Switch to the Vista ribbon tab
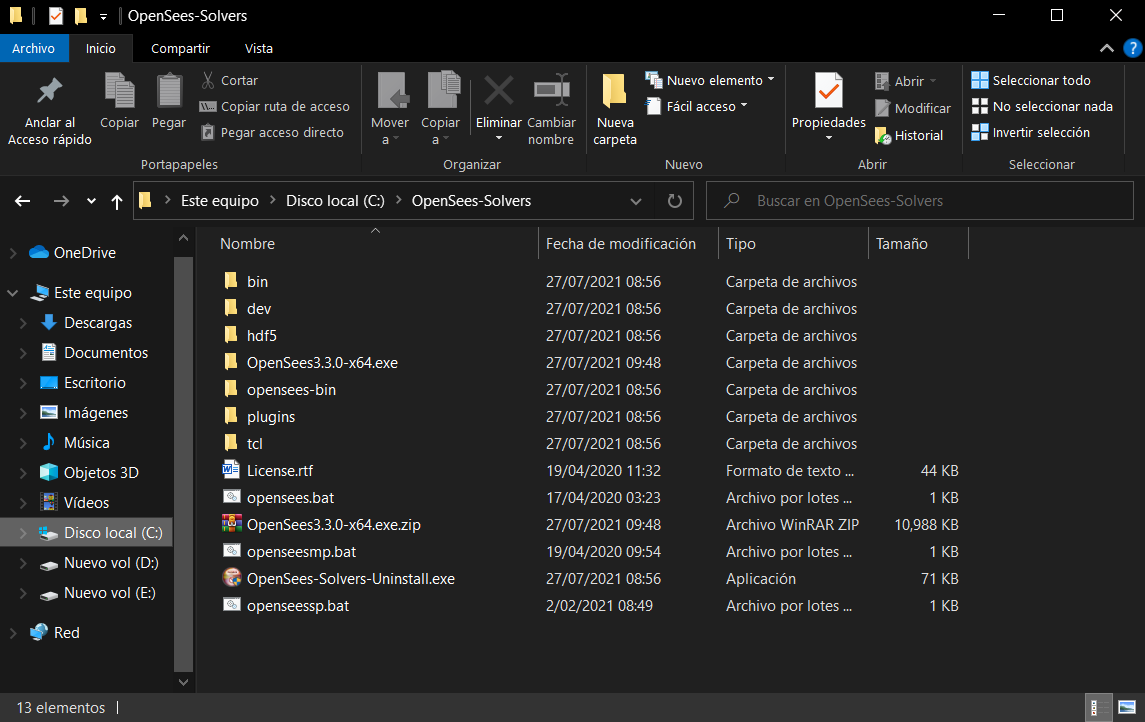The height and width of the screenshot is (722, 1145). click(259, 48)
